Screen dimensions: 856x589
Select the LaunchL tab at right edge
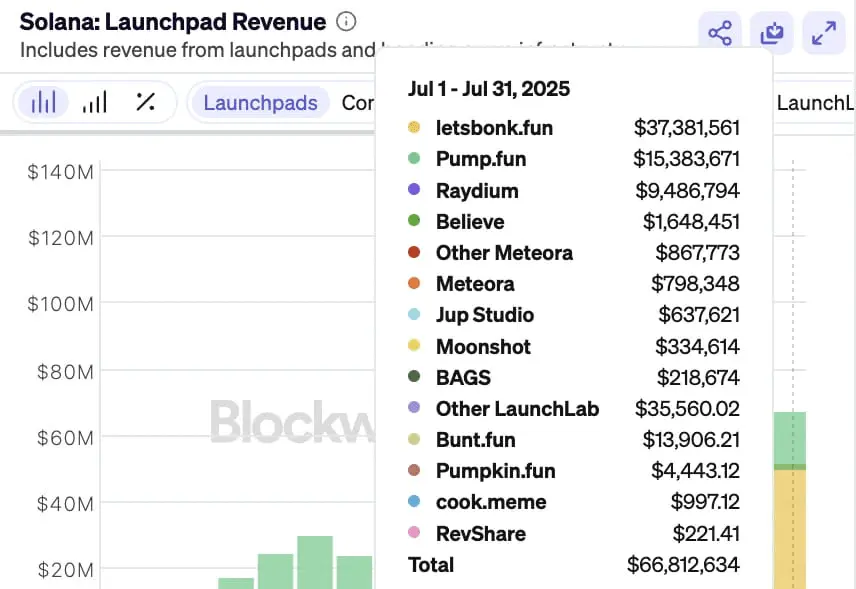(x=815, y=103)
